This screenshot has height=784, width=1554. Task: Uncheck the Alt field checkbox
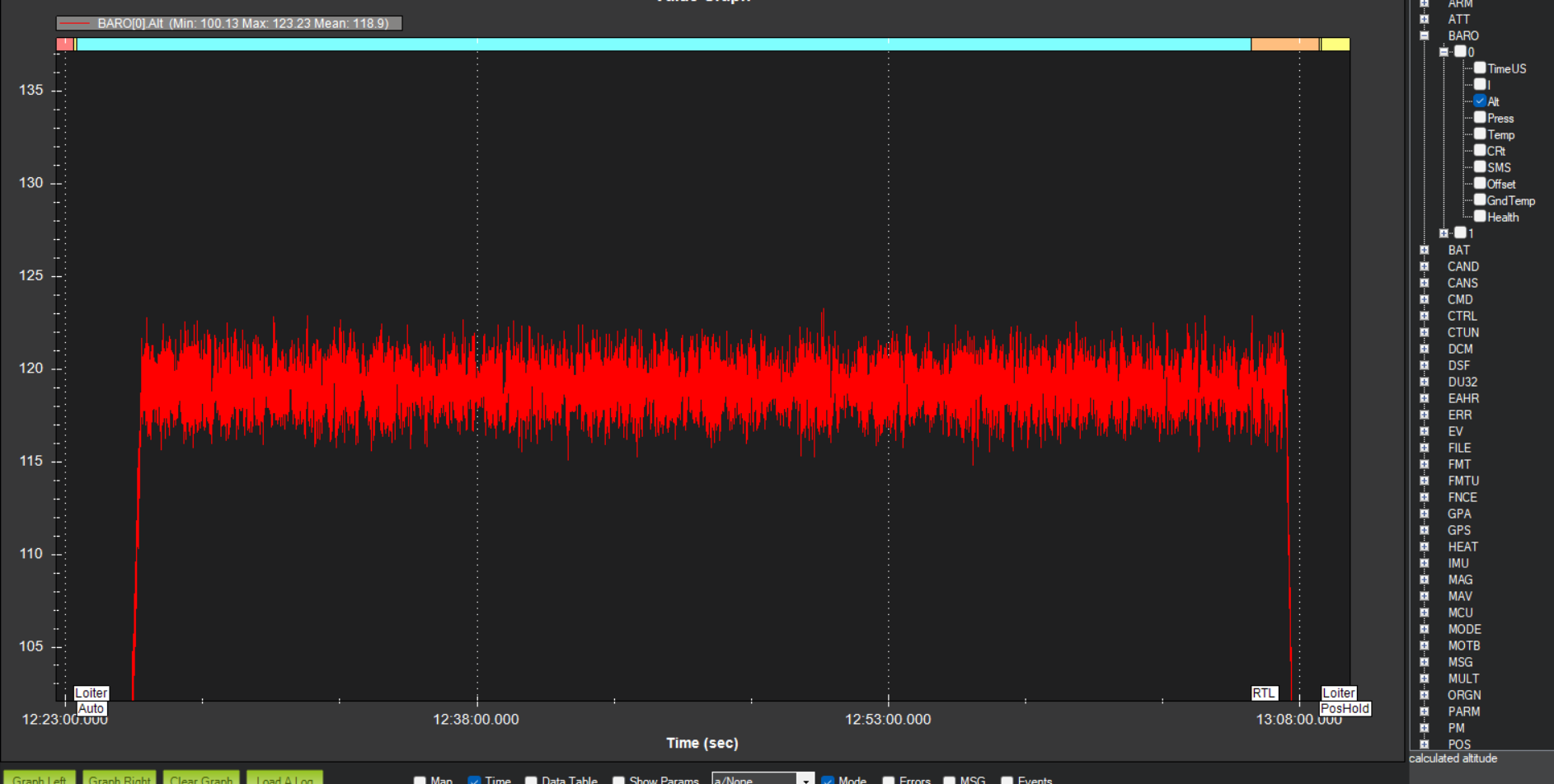pyautogui.click(x=1480, y=101)
